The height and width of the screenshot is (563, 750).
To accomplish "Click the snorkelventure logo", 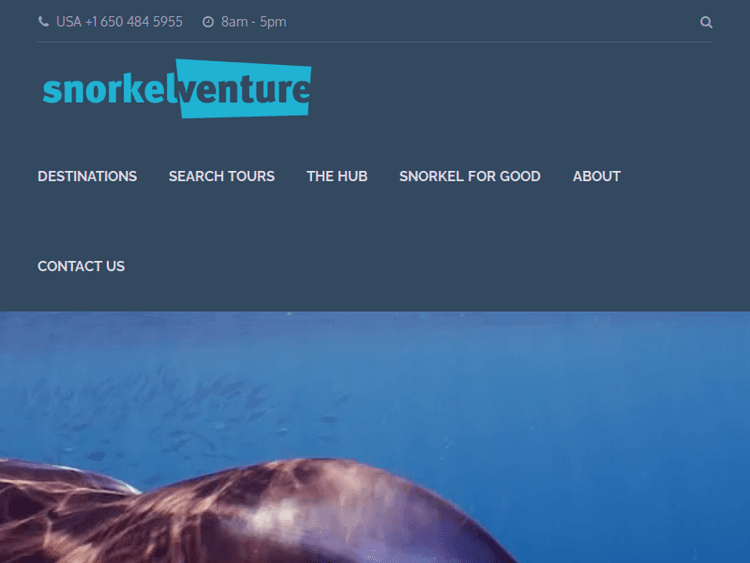I will (x=177, y=88).
